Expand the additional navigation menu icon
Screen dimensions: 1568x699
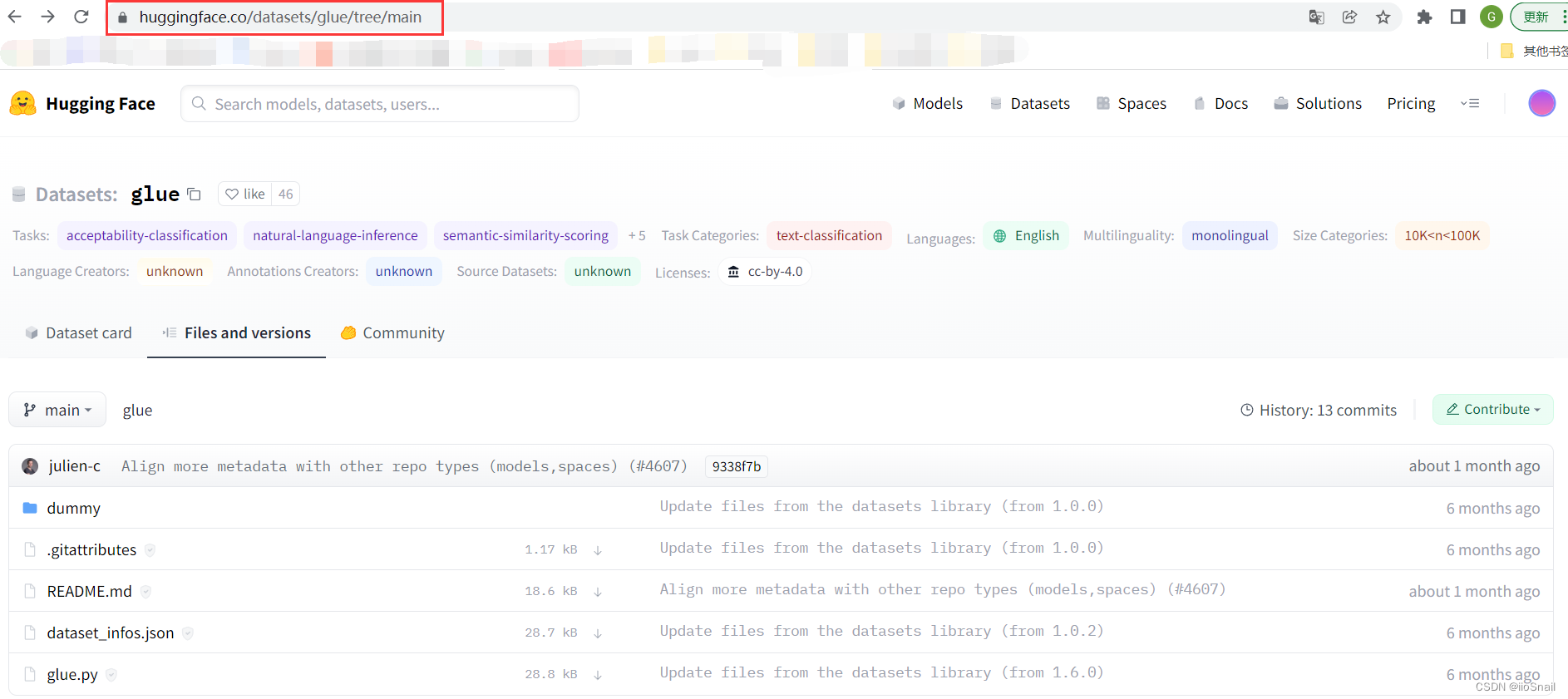[x=1470, y=103]
